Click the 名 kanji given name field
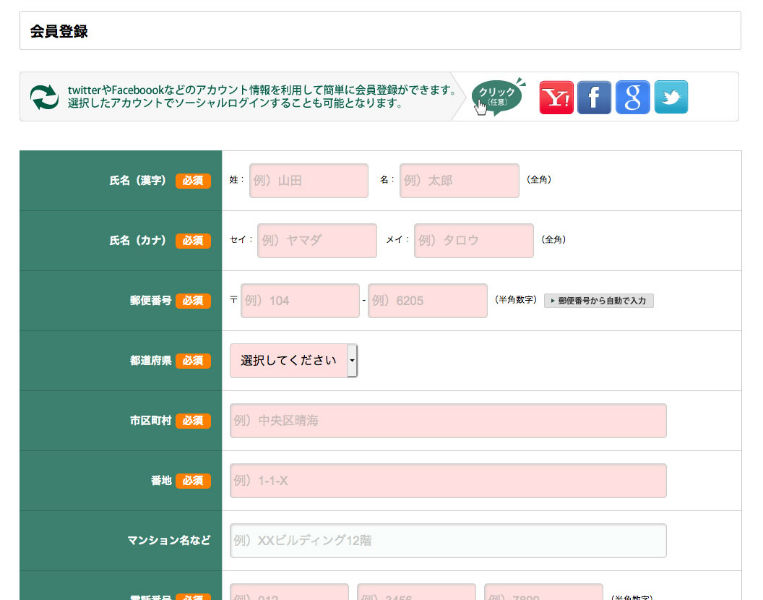The height and width of the screenshot is (600, 763). (x=459, y=181)
